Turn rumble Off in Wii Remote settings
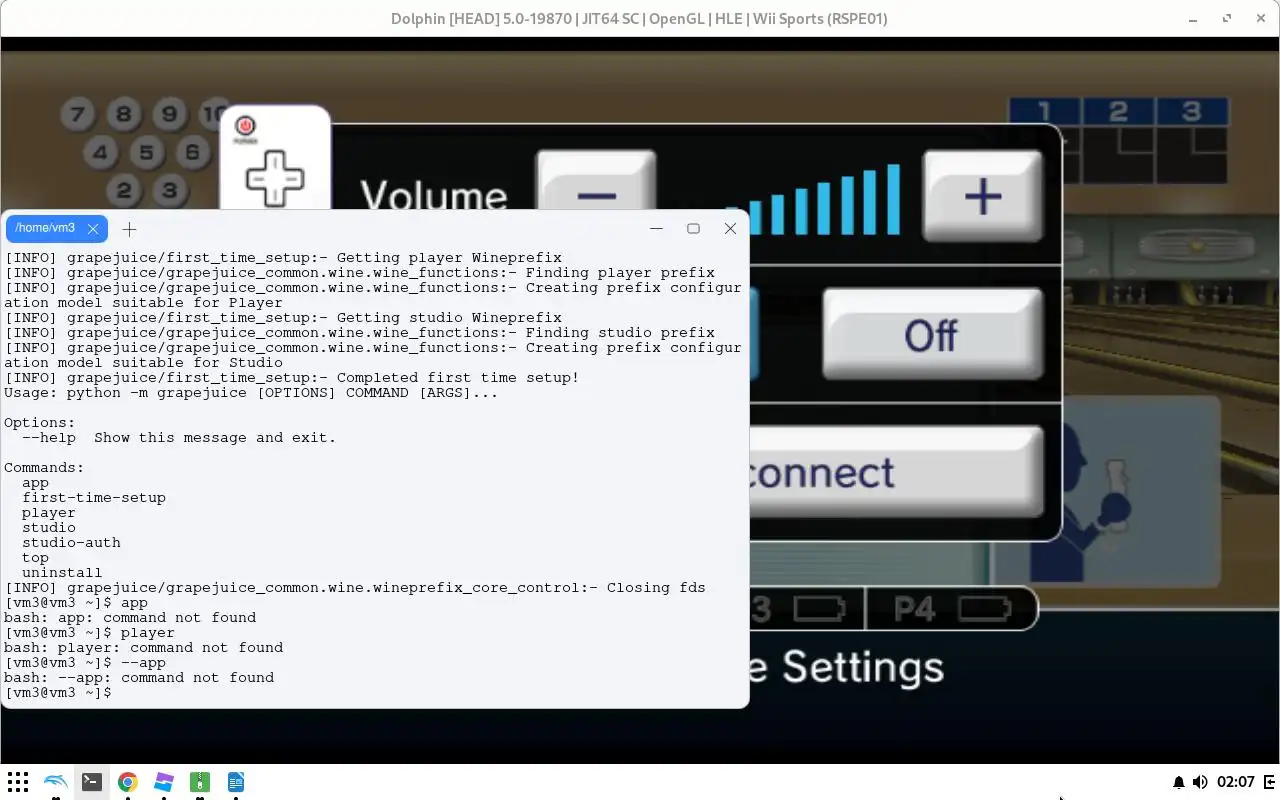1280x800 pixels. pos(932,335)
